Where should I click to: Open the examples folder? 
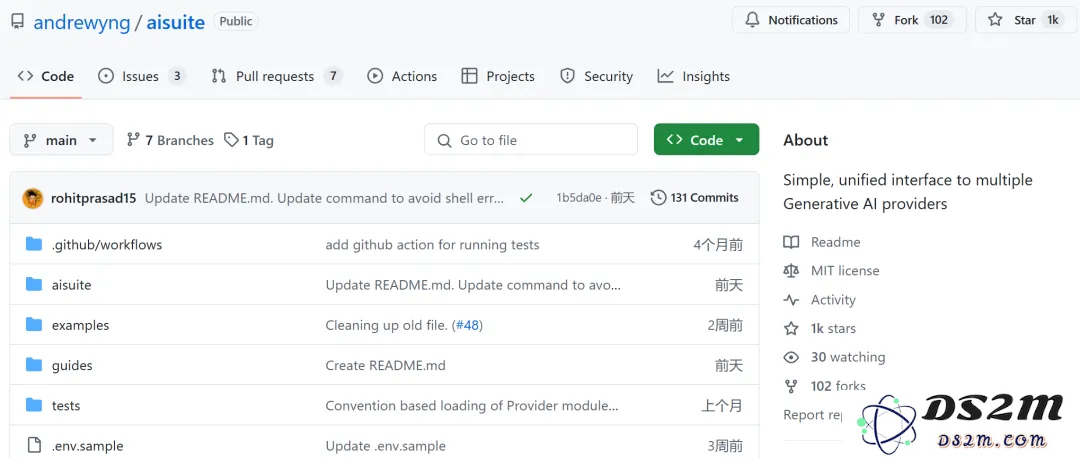(x=80, y=325)
